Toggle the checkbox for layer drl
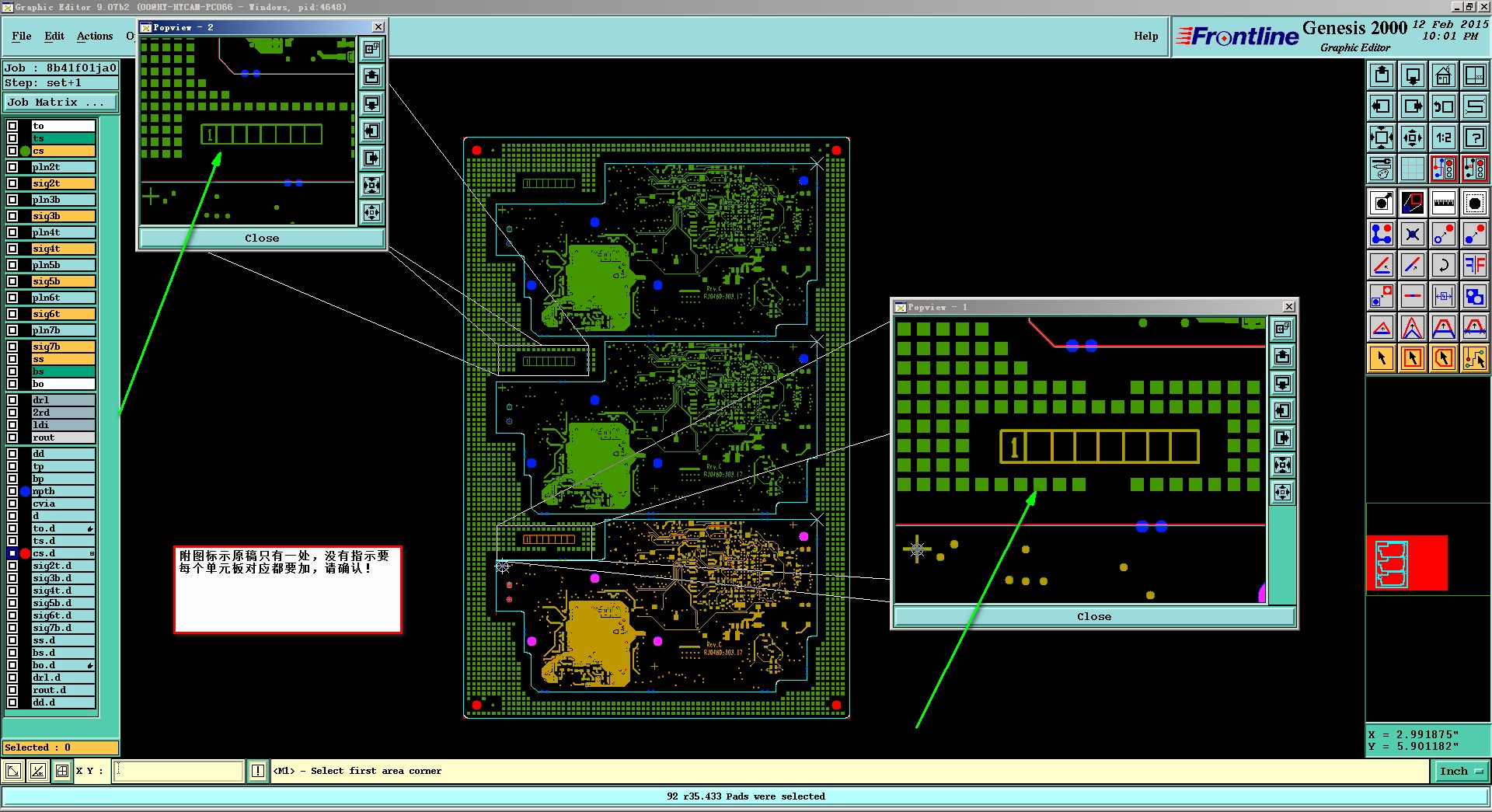The image size is (1492, 812). (12, 400)
